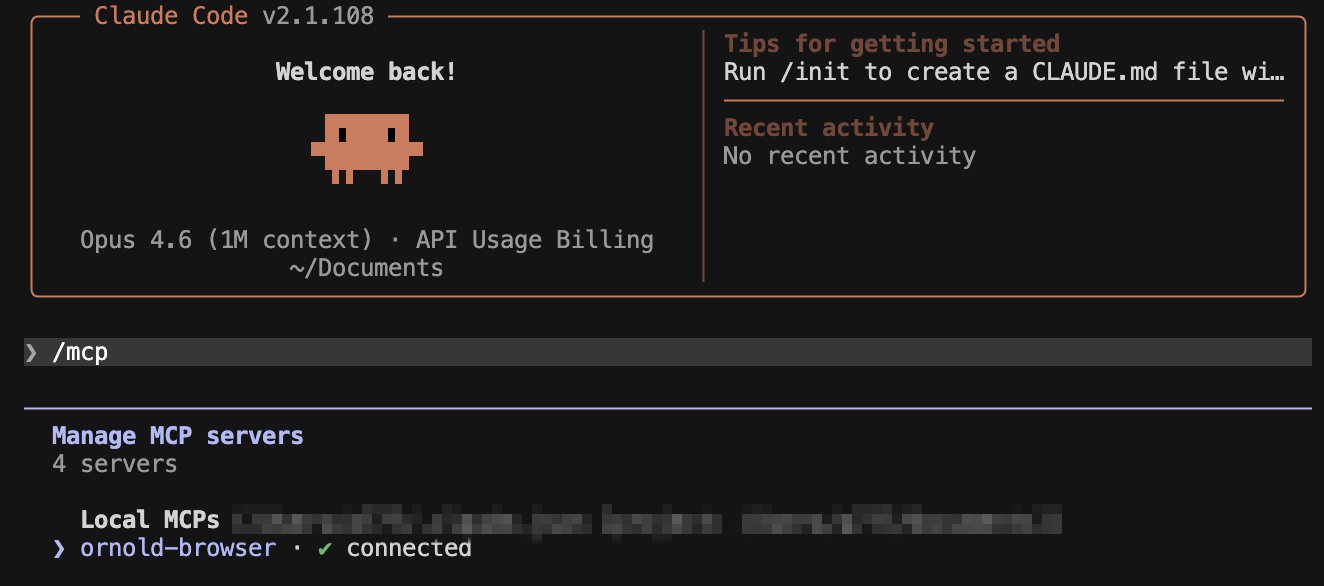This screenshot has width=1324, height=586.
Task: Click the chevron next to ornold-browser
Action: pyautogui.click(x=57, y=548)
